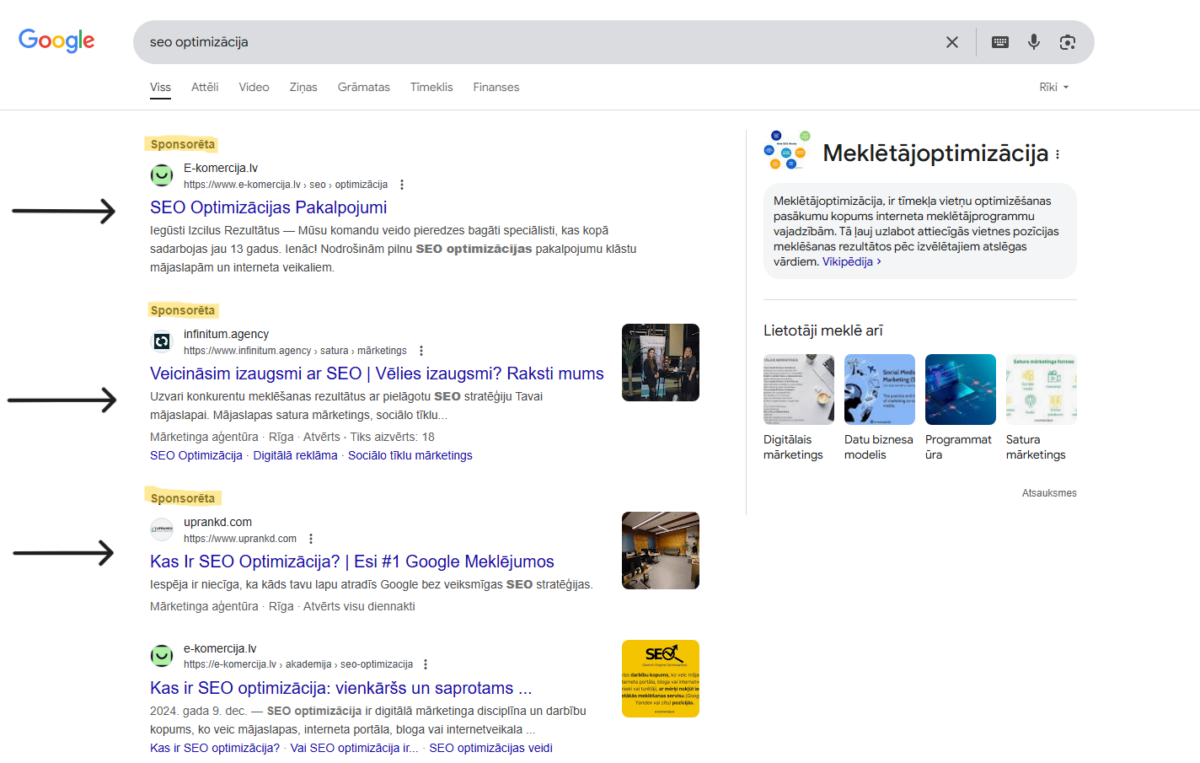Expand the Rīki tools menu
The image size is (1200, 763).
[x=1054, y=87]
